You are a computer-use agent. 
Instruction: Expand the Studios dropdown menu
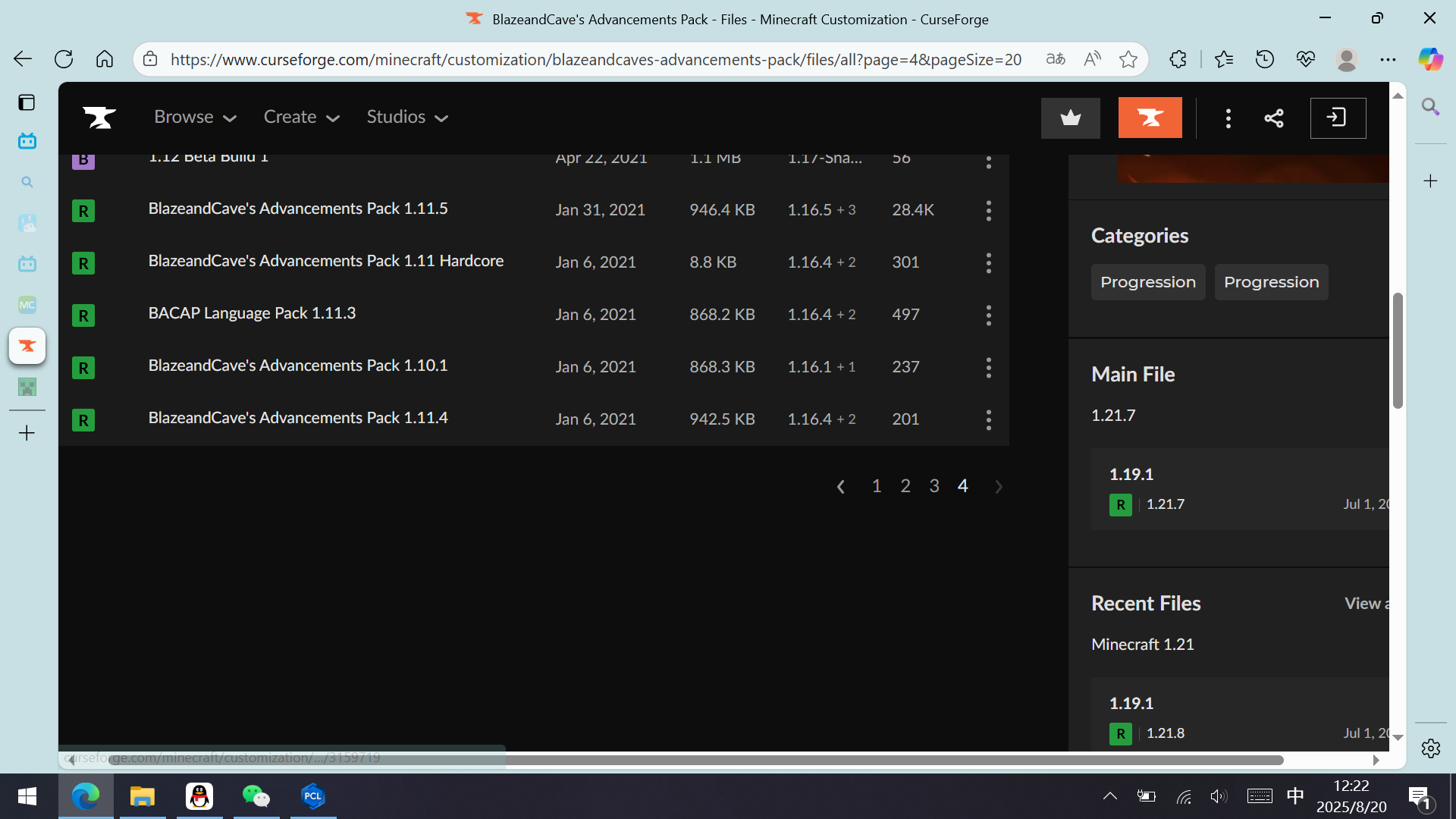(x=408, y=117)
